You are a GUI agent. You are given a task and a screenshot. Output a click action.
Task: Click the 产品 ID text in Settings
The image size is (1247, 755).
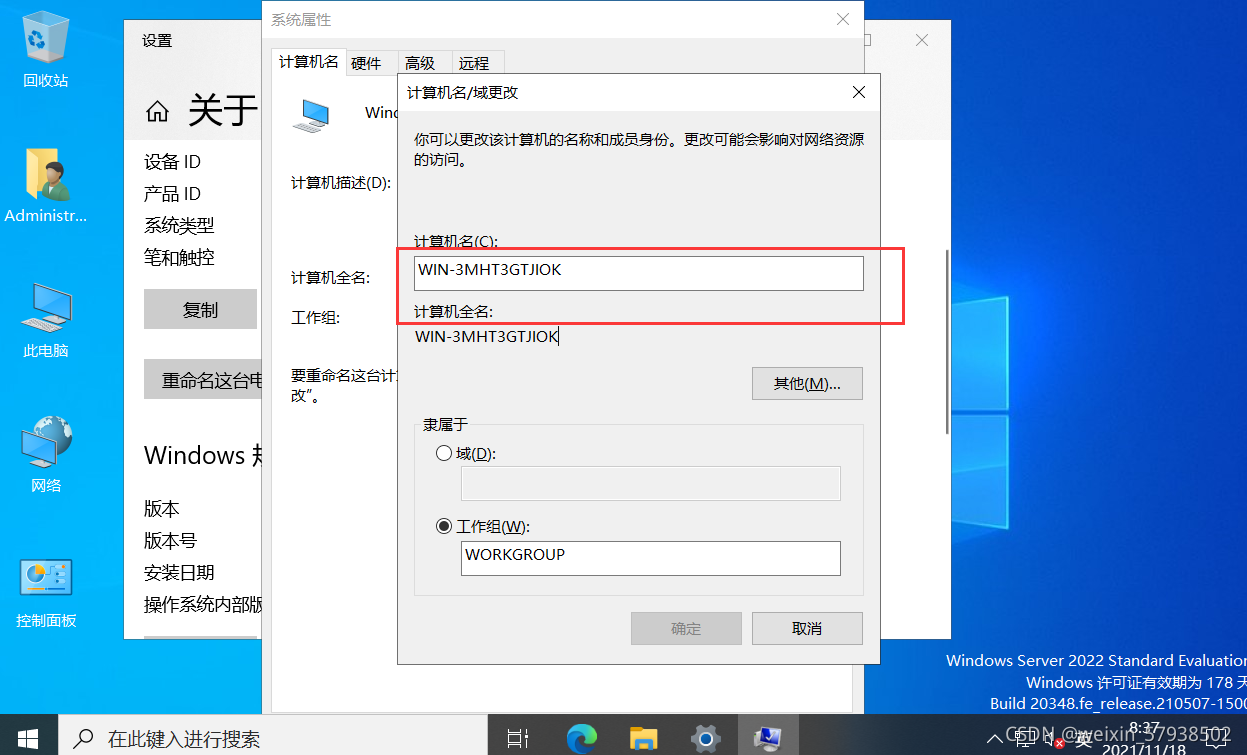pyautogui.click(x=172, y=194)
